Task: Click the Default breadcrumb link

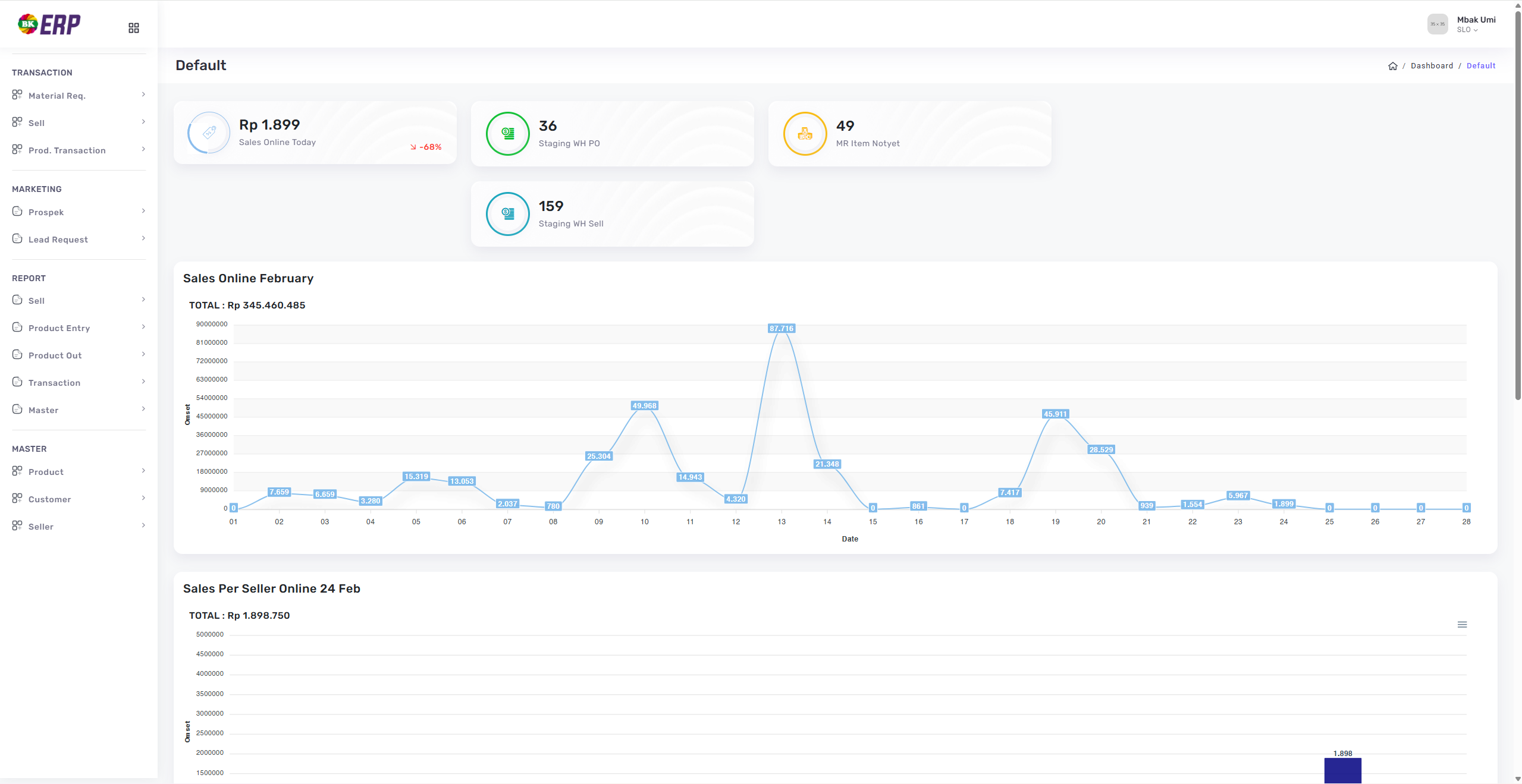Action: pos(1480,66)
